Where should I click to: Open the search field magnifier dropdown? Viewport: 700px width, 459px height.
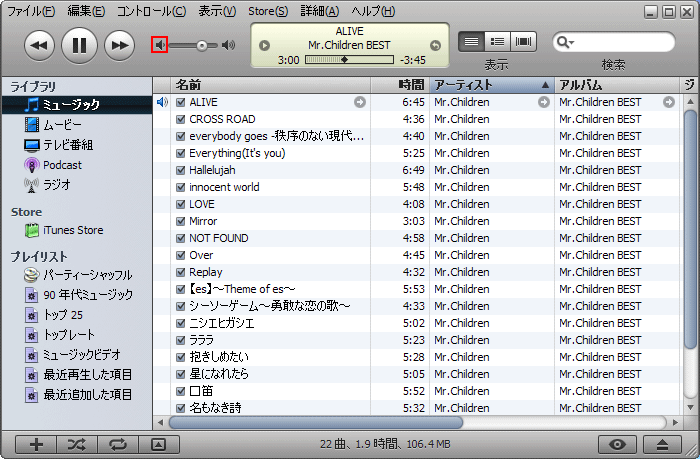[565, 42]
